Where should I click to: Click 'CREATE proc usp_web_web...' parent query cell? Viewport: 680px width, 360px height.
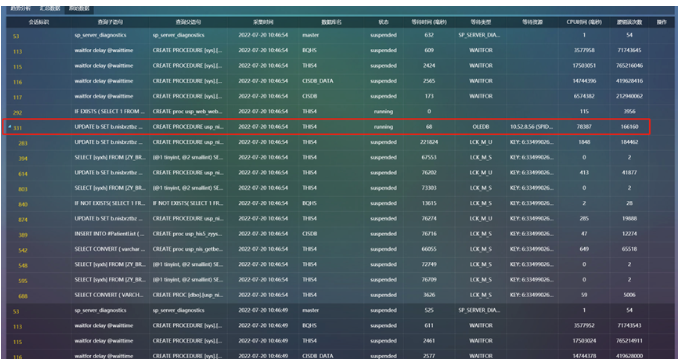[x=187, y=111]
